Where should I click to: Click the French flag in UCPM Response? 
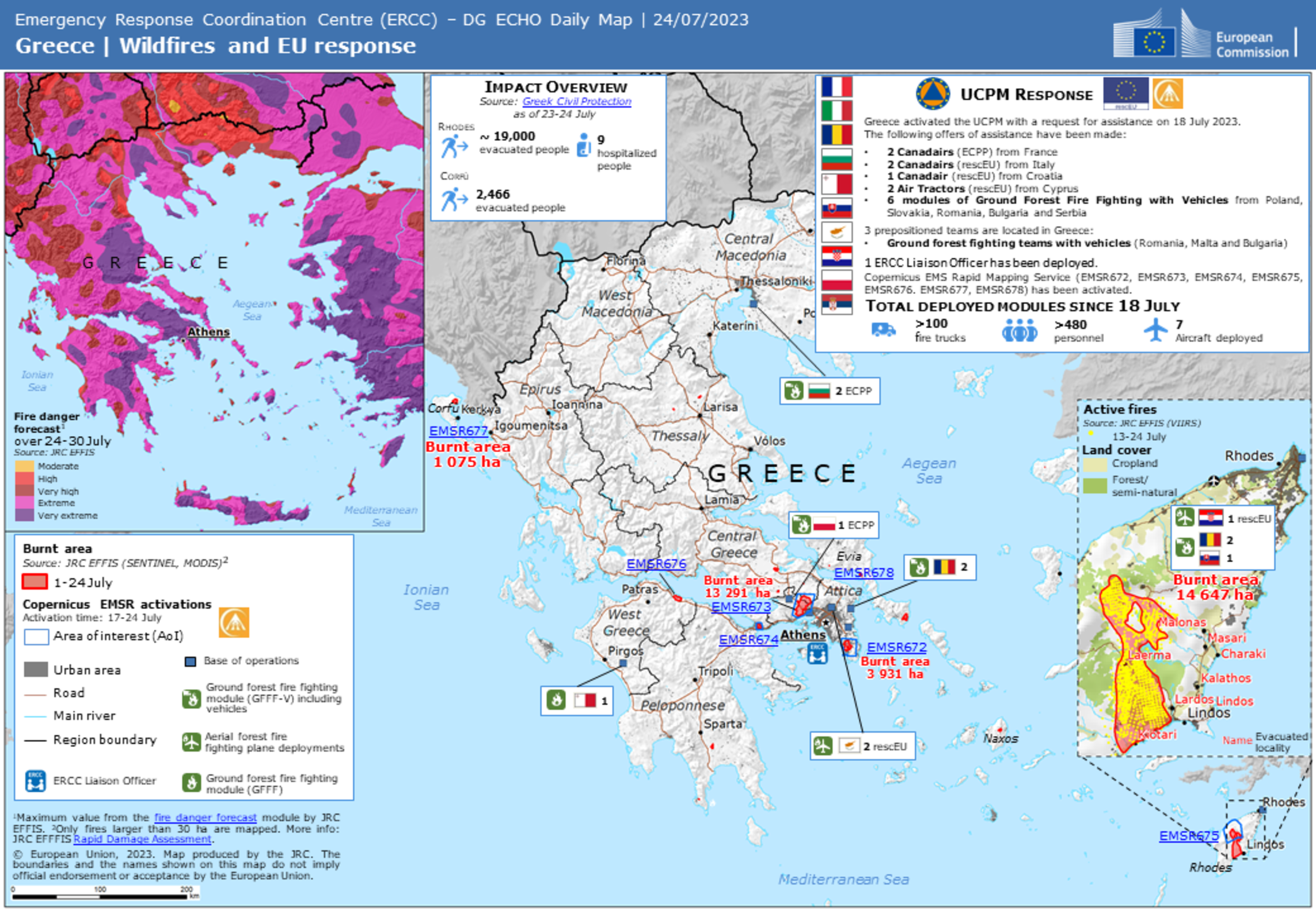(836, 87)
